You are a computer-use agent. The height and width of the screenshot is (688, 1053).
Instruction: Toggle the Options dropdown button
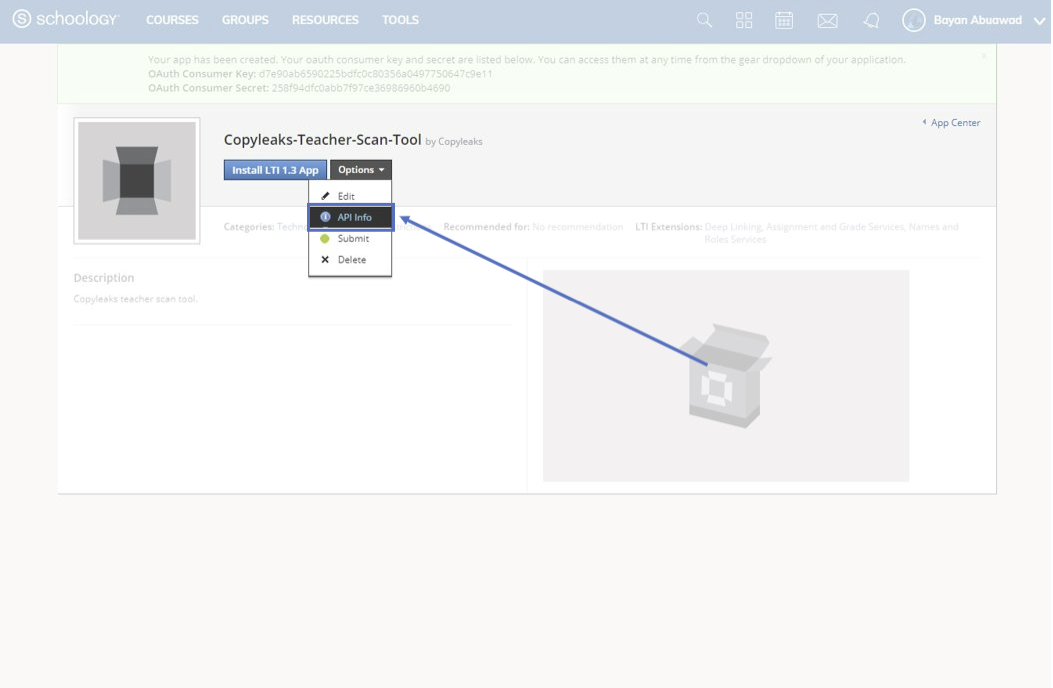[361, 170]
